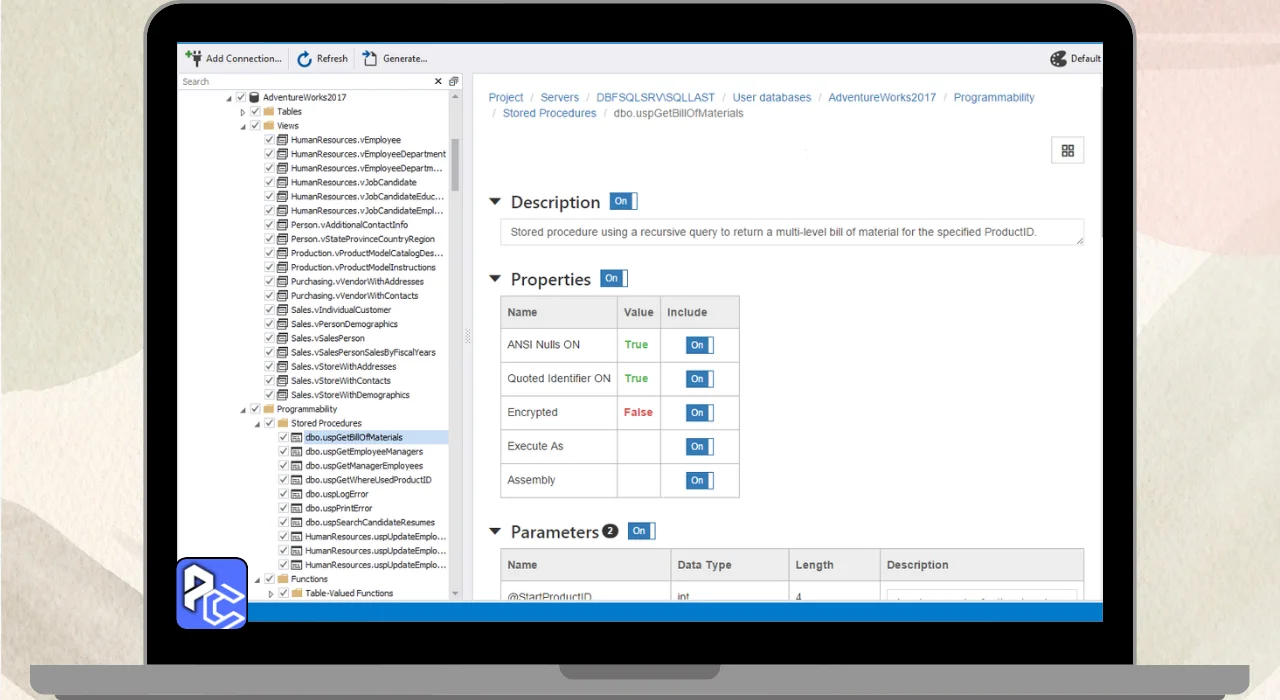The width and height of the screenshot is (1280, 700).
Task: Select Sales.vPersonDemographics in the tree
Action: 344,324
